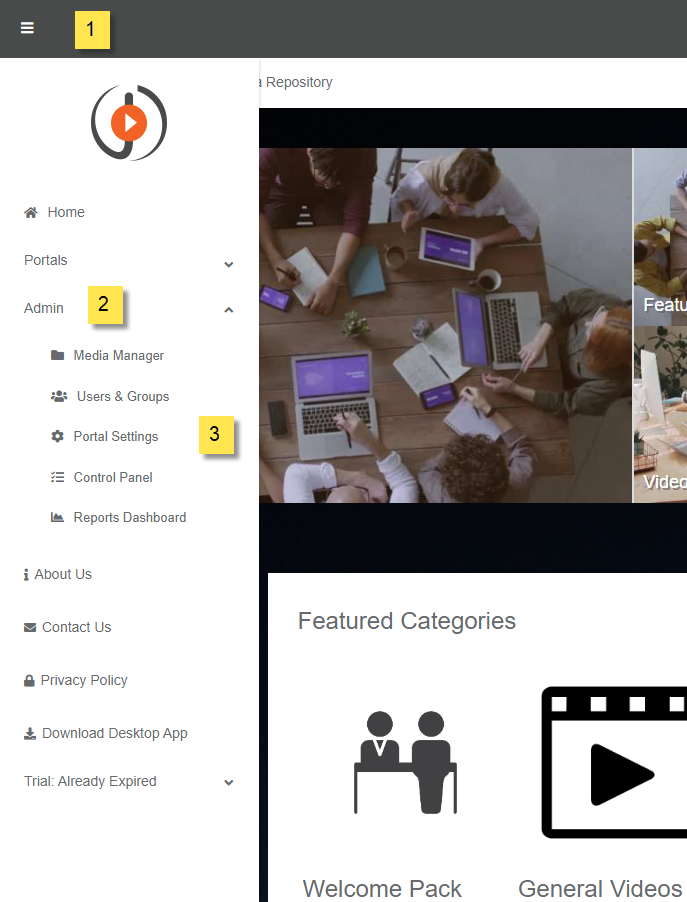
Task: Click the Control Panel checklist icon
Action: [x=57, y=477]
